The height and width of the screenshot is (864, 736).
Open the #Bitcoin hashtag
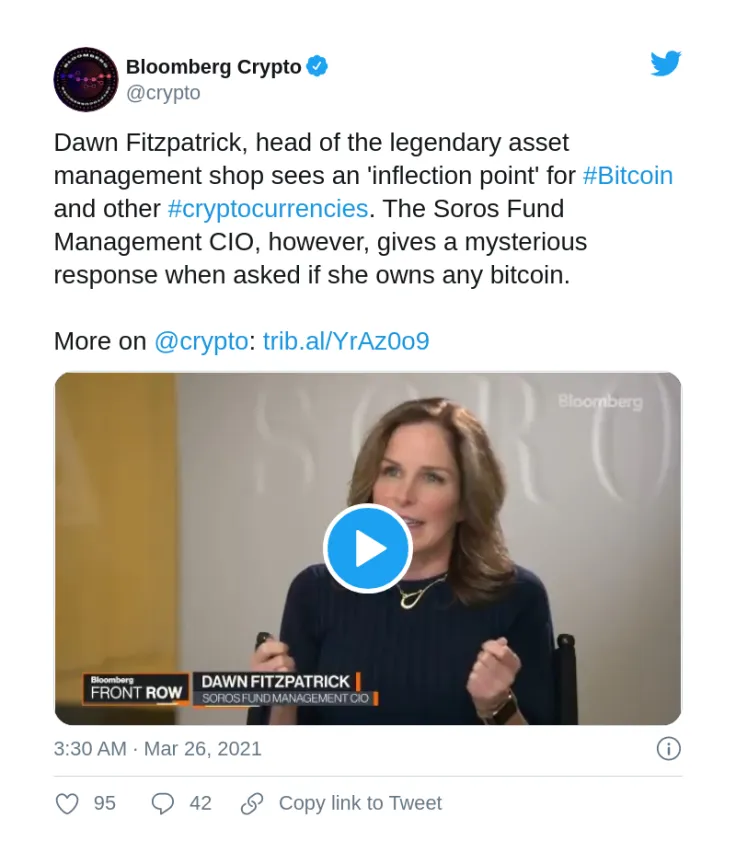click(627, 176)
